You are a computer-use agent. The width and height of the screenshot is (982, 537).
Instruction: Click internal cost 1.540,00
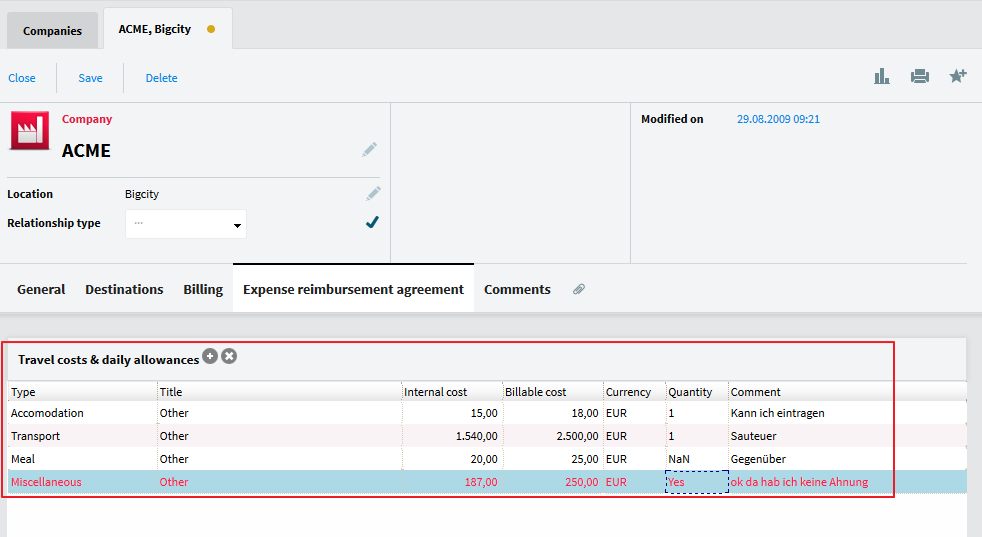[477, 436]
